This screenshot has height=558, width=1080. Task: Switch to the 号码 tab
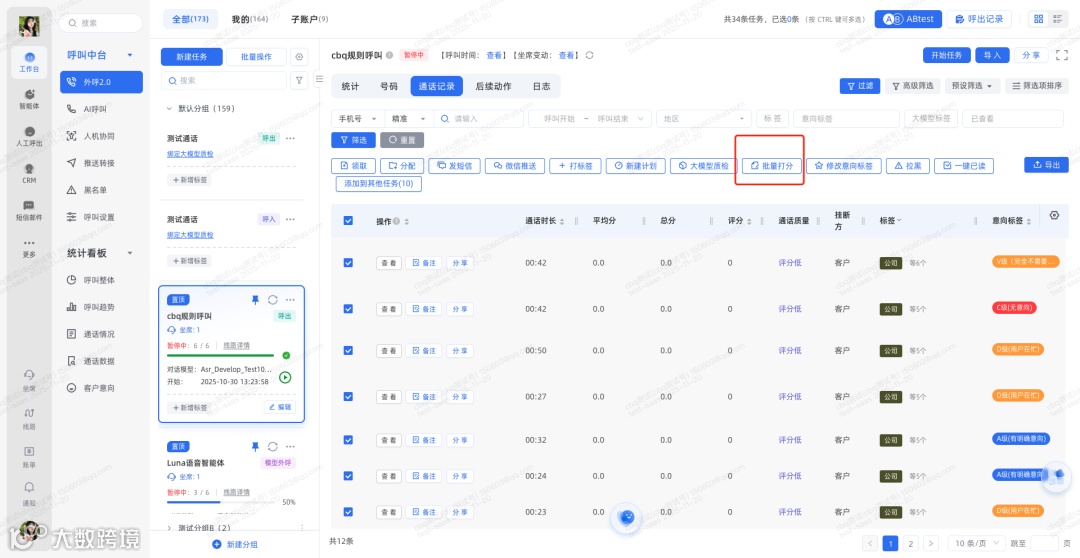(x=388, y=86)
